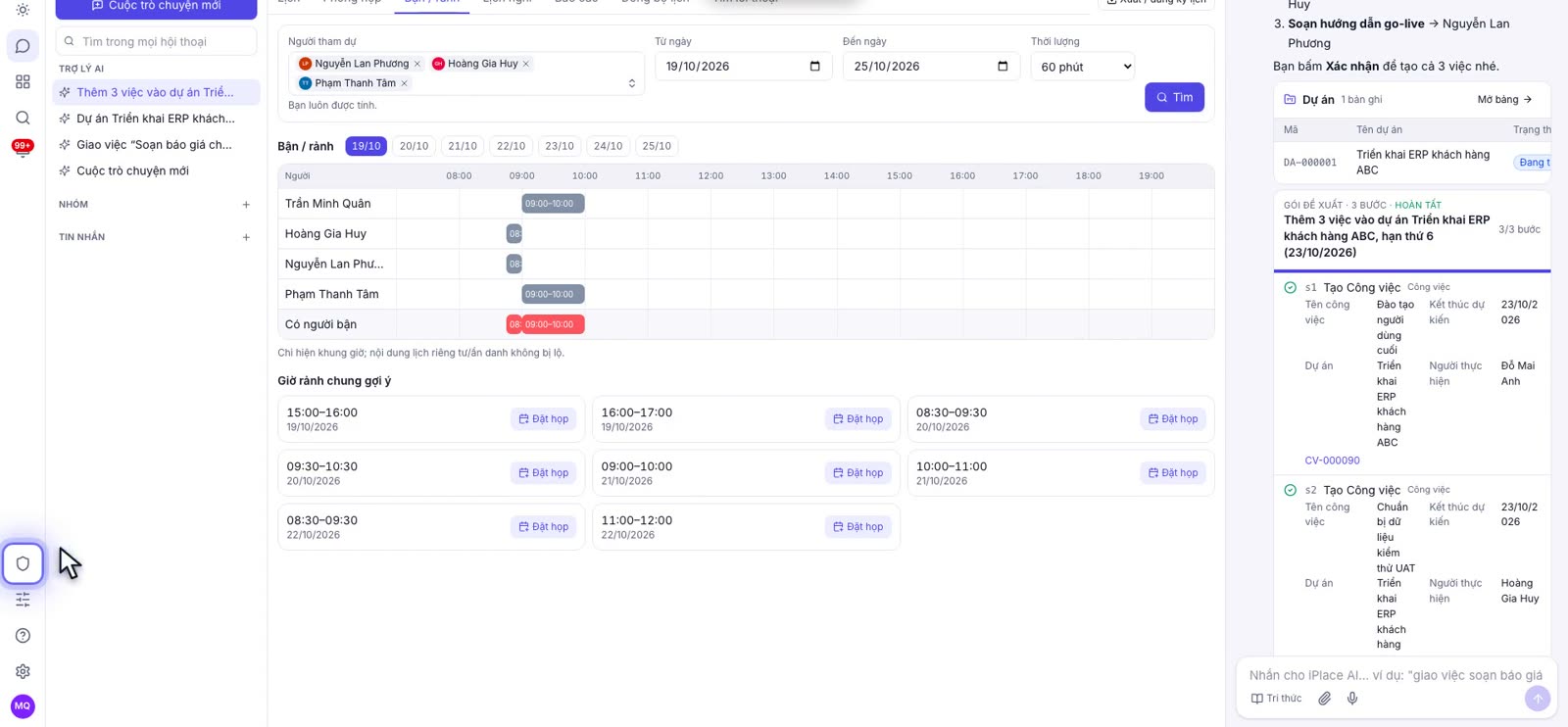The height and width of the screenshot is (727, 1568).
Task: Select the 24/10 date tab
Action: 608,146
